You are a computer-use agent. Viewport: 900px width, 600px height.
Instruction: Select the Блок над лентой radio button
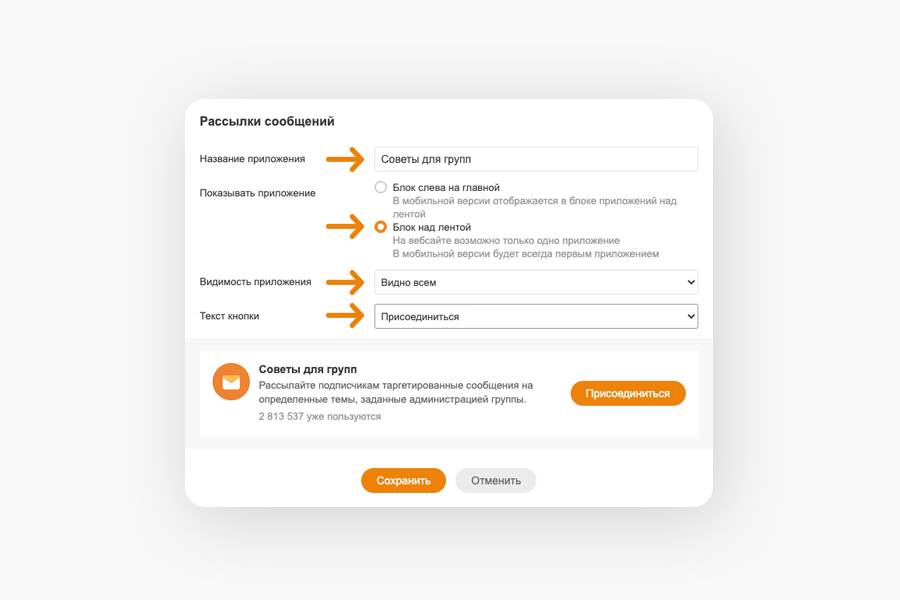(x=381, y=227)
